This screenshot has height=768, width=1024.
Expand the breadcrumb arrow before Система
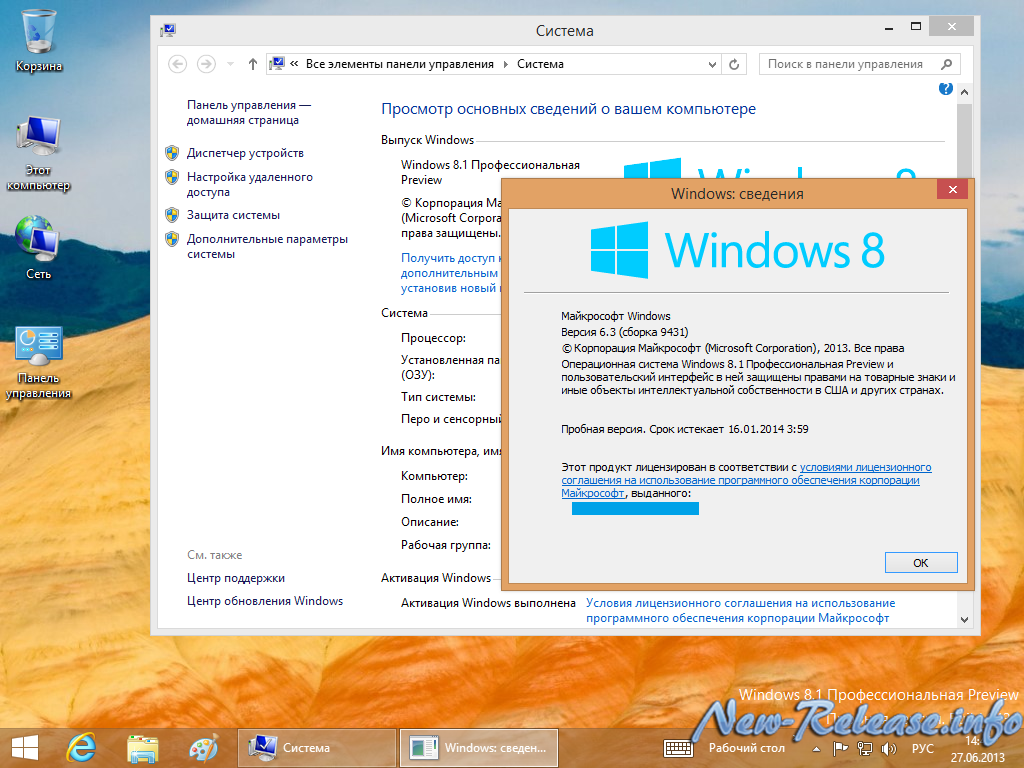(505, 64)
